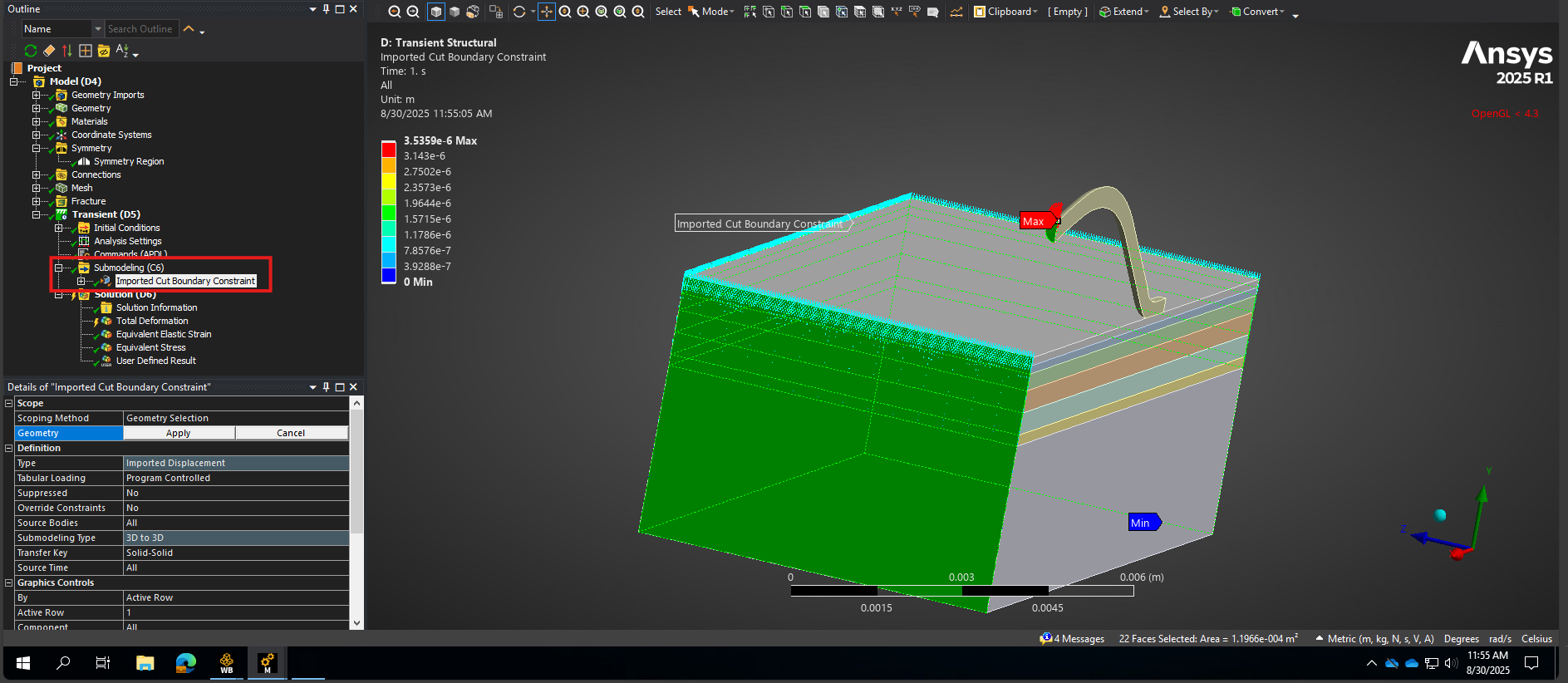The width and height of the screenshot is (1568, 683).
Task: Click the green Refresh icon in Outline toolbar
Action: [31, 51]
